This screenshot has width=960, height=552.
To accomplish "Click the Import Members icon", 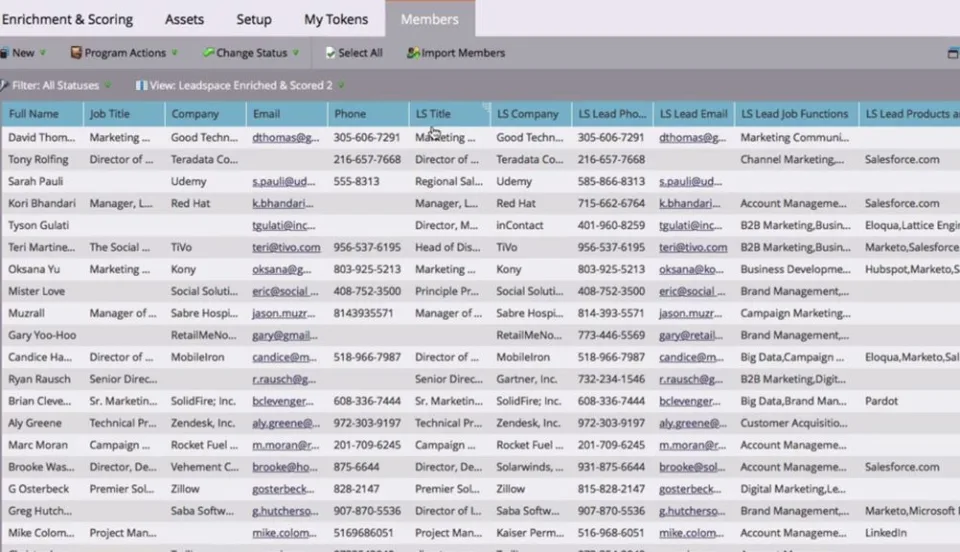I will (x=413, y=53).
